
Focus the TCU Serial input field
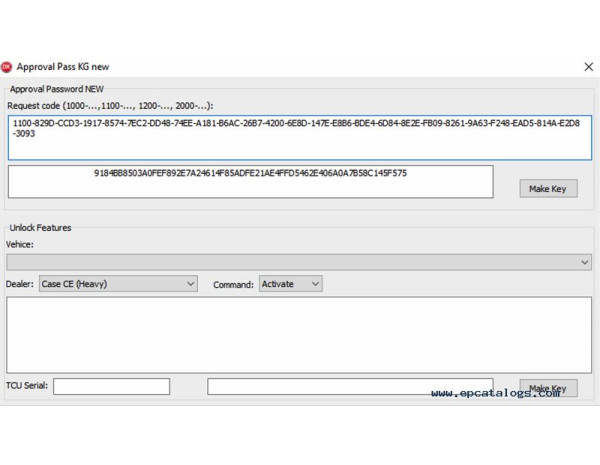tap(111, 386)
